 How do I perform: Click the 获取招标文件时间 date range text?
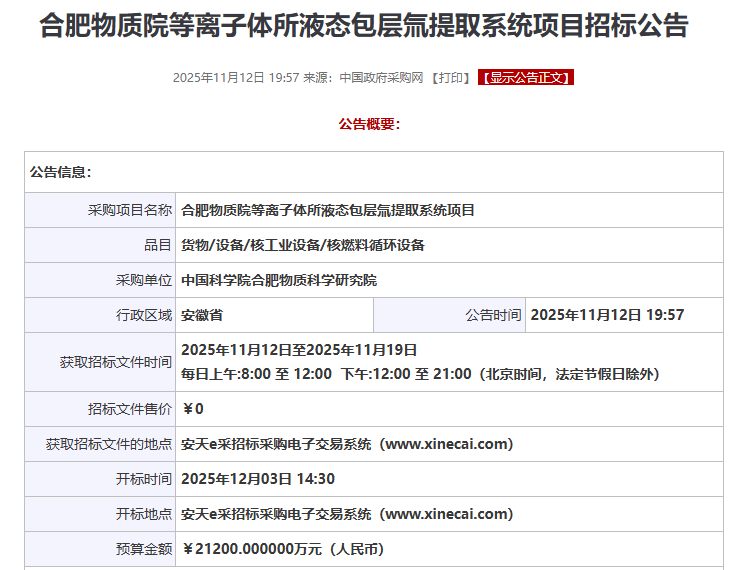coord(299,350)
